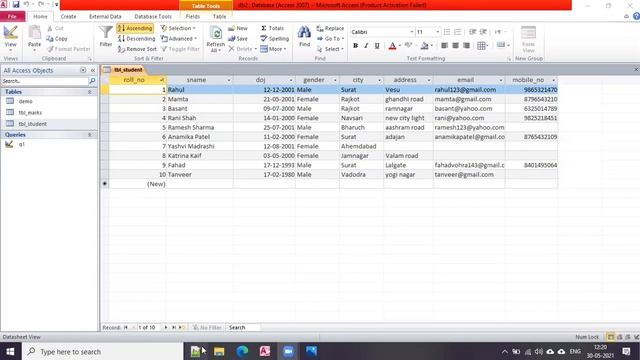Viewport: 640px width, 360px height.
Task: Toggle Bold formatting
Action: 356,45
